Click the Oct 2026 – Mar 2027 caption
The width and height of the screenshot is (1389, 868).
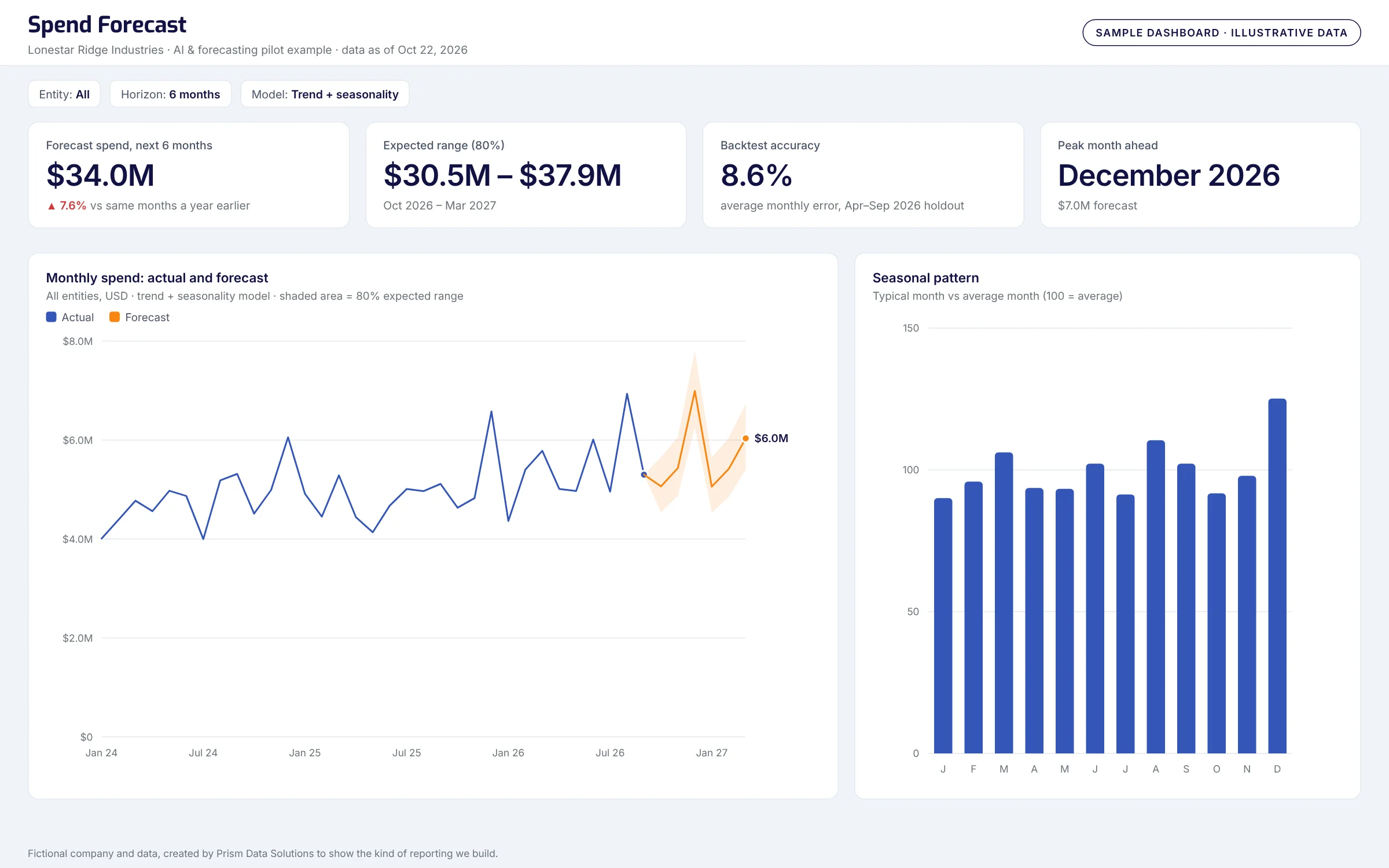(x=439, y=205)
